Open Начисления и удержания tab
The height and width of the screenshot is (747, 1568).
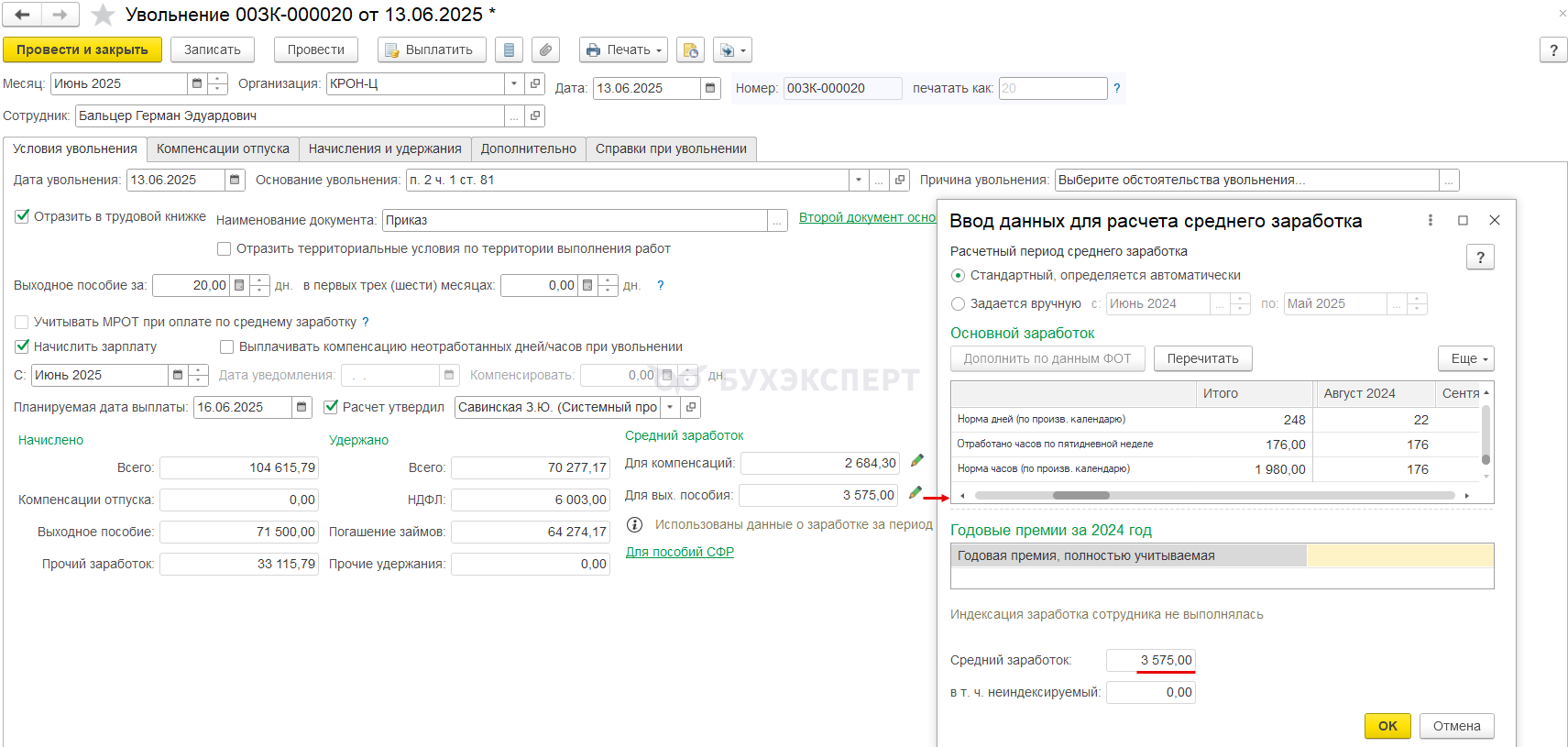(x=385, y=148)
